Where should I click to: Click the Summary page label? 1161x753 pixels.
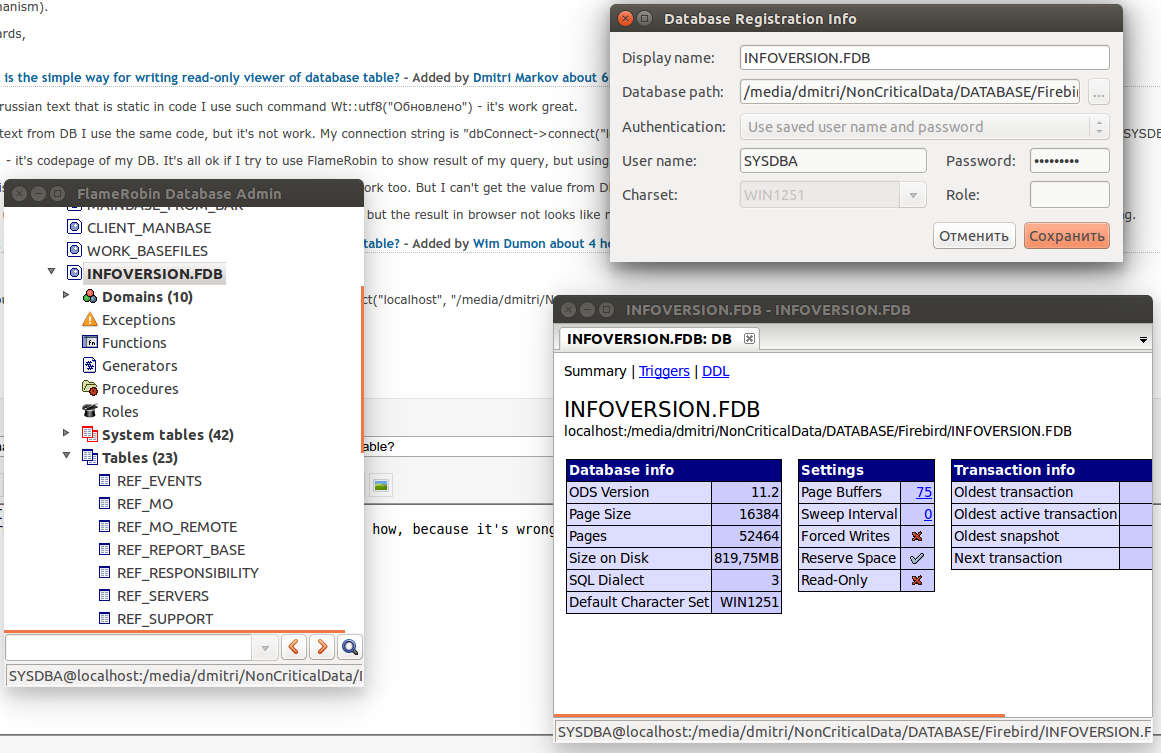tap(595, 371)
